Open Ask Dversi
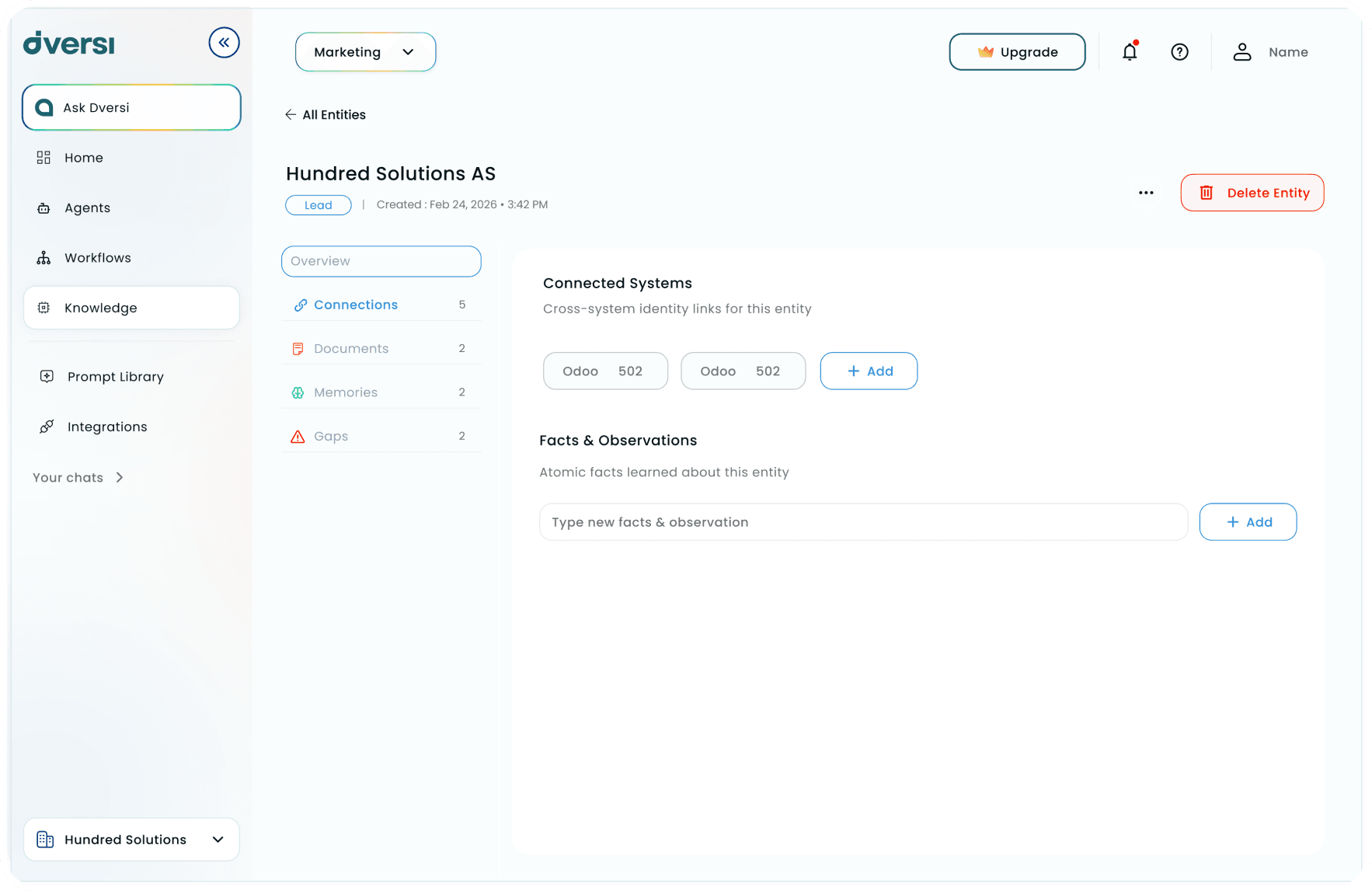 coord(131,107)
